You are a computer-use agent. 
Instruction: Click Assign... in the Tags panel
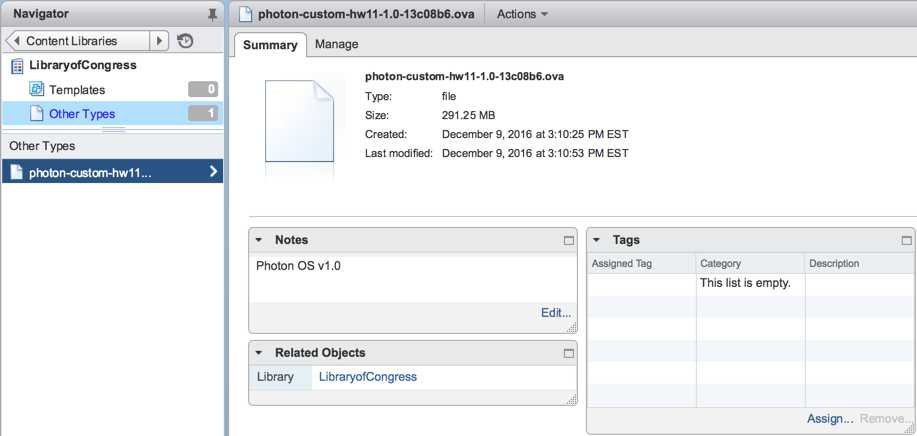[x=830, y=419]
